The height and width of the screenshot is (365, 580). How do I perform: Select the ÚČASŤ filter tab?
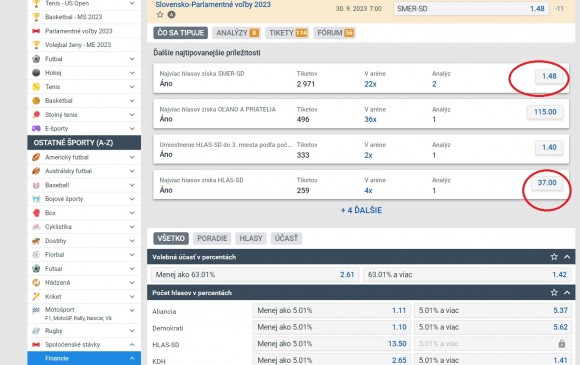click(286, 239)
